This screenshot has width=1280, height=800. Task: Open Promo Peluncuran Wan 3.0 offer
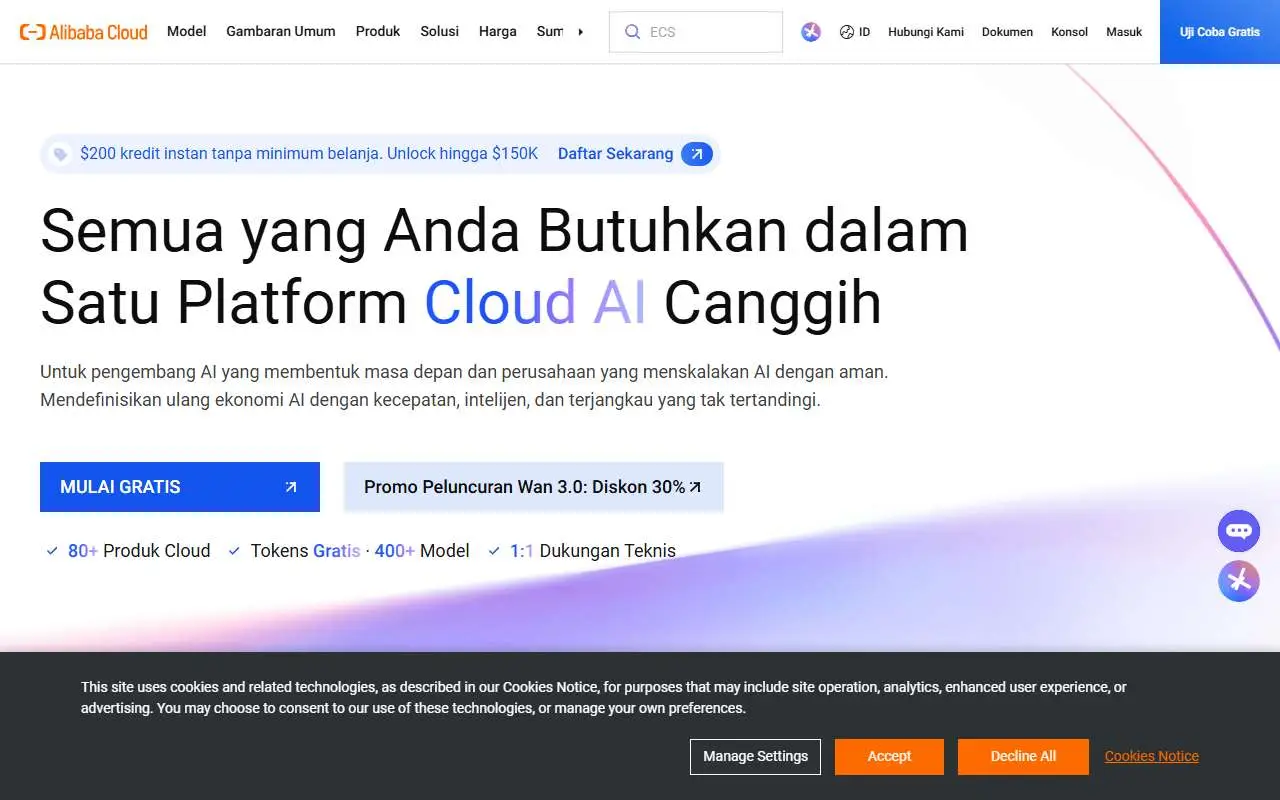[x=533, y=487]
